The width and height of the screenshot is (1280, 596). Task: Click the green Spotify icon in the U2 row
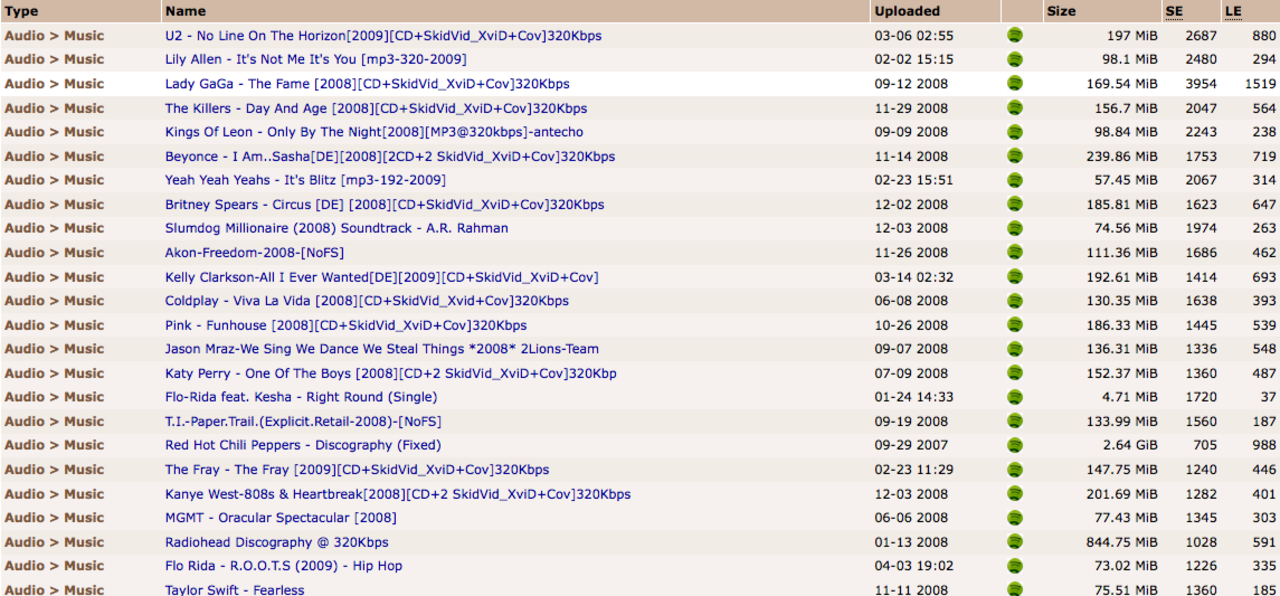(1015, 35)
